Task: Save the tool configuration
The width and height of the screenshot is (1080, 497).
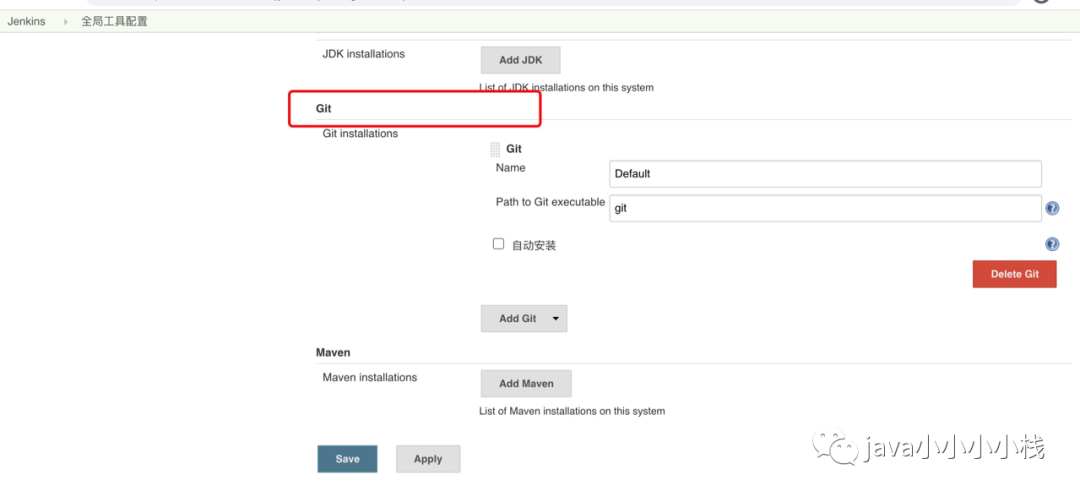Action: coord(347,459)
